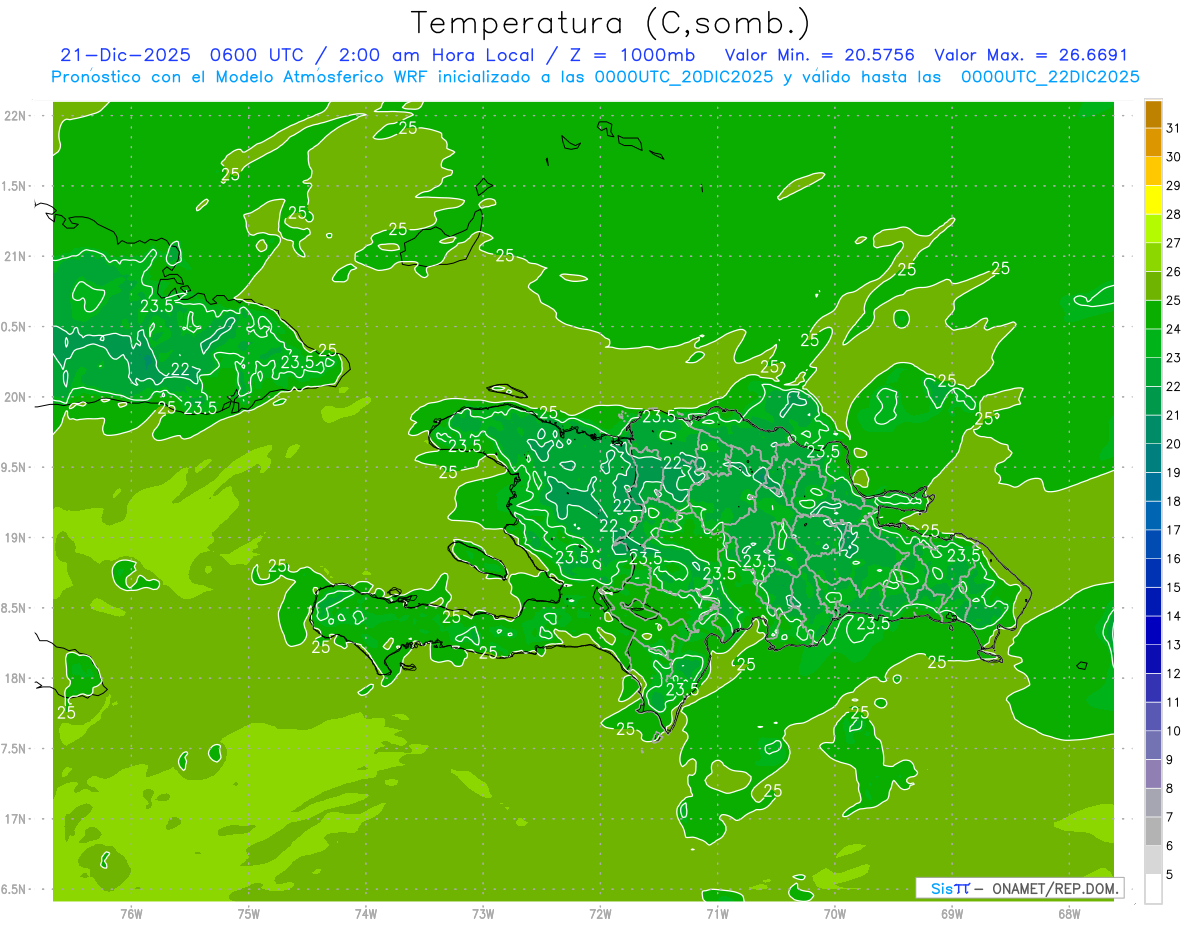
Task: Pick the white swatch at legend bottom
Action: (1153, 888)
